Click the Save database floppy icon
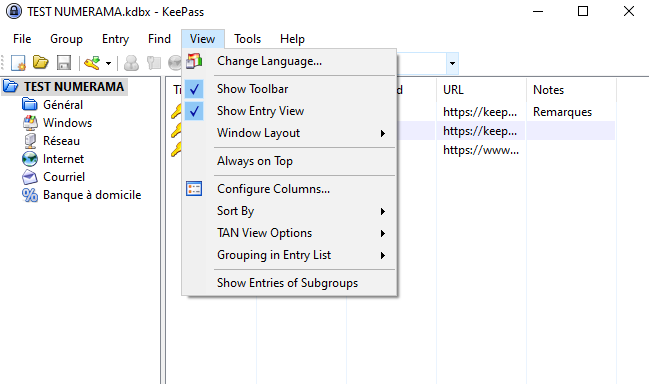Image resolution: width=649 pixels, height=384 pixels. [x=64, y=63]
